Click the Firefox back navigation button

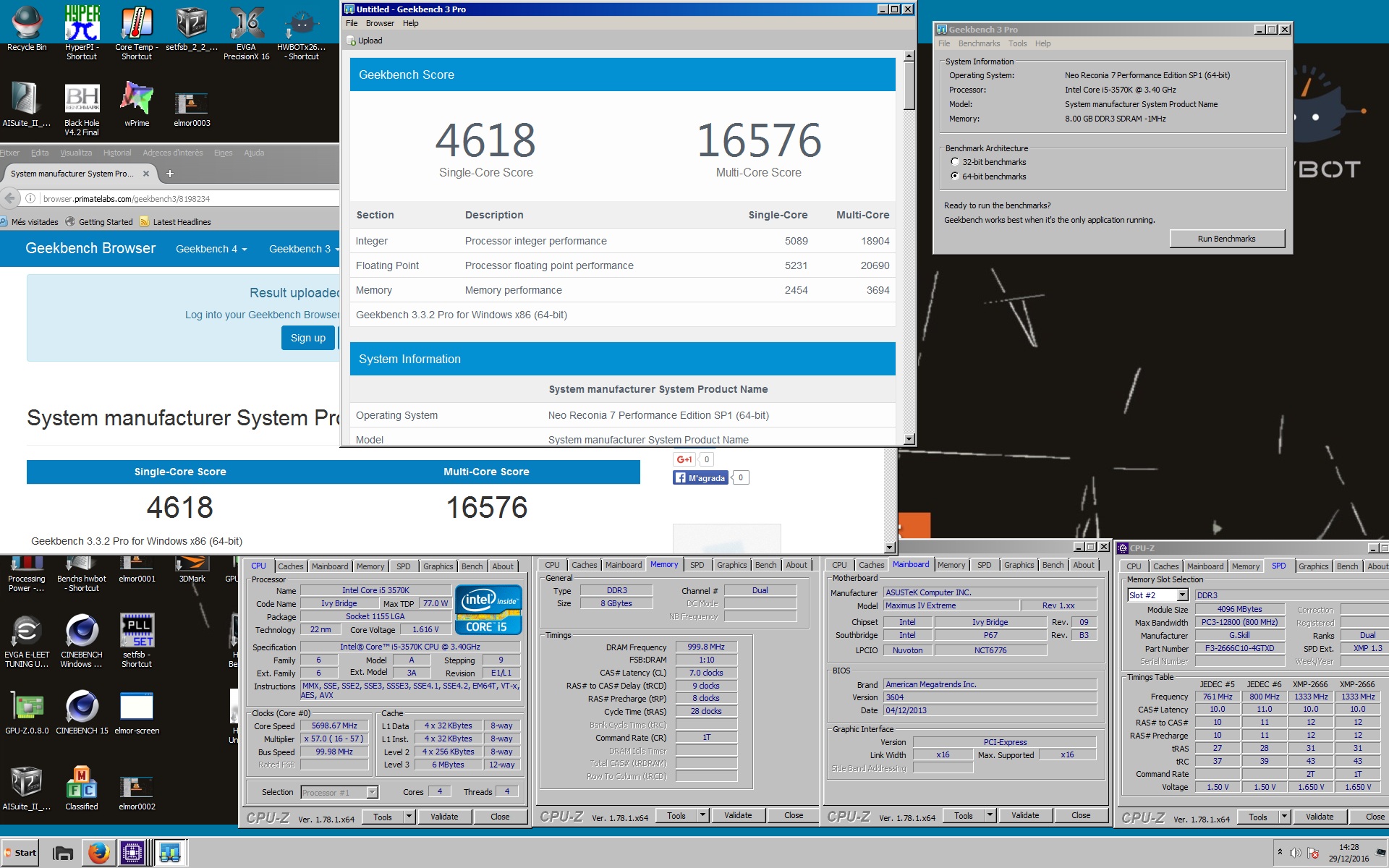point(10,198)
